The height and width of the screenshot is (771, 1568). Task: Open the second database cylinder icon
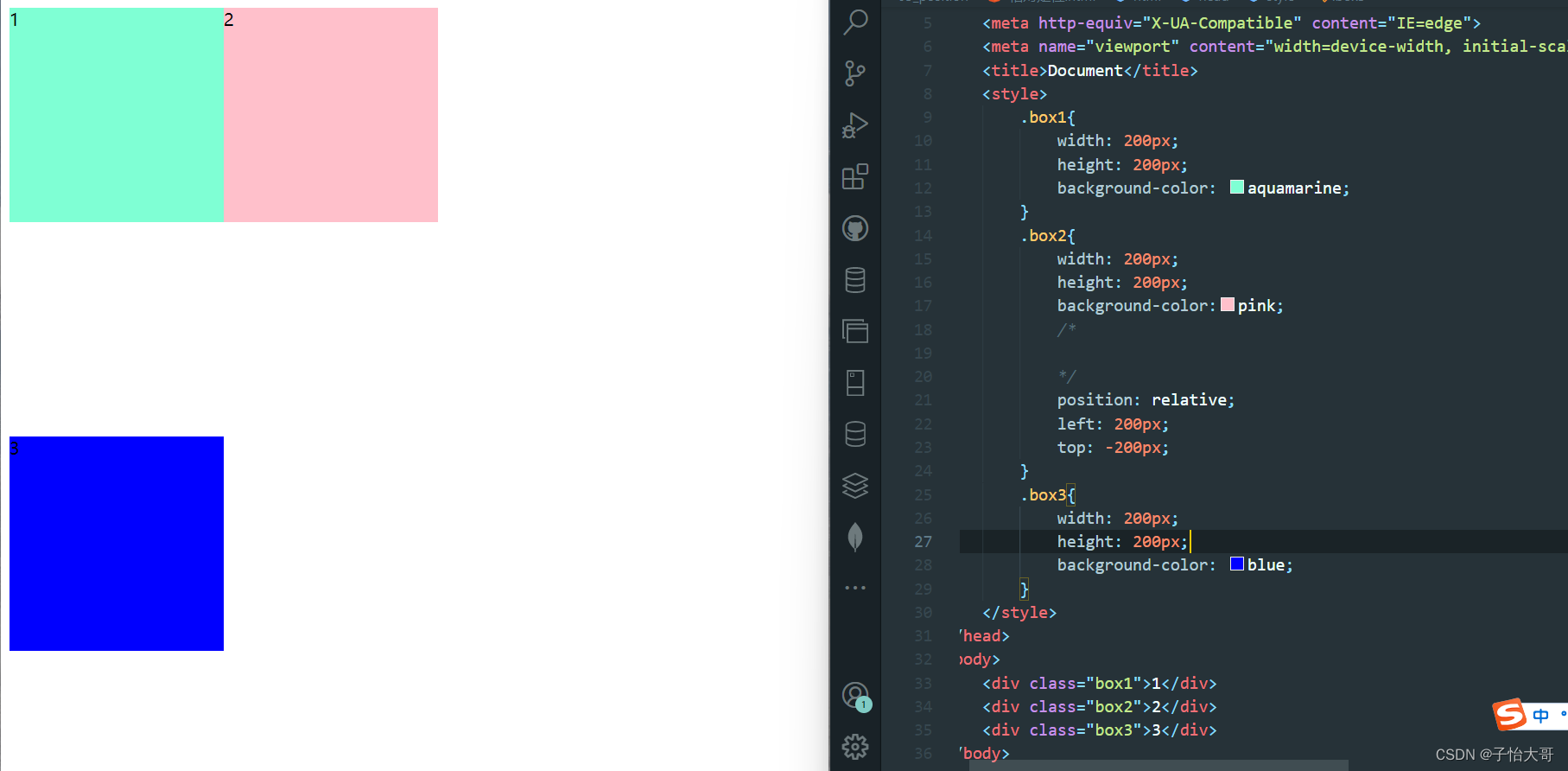point(855,434)
